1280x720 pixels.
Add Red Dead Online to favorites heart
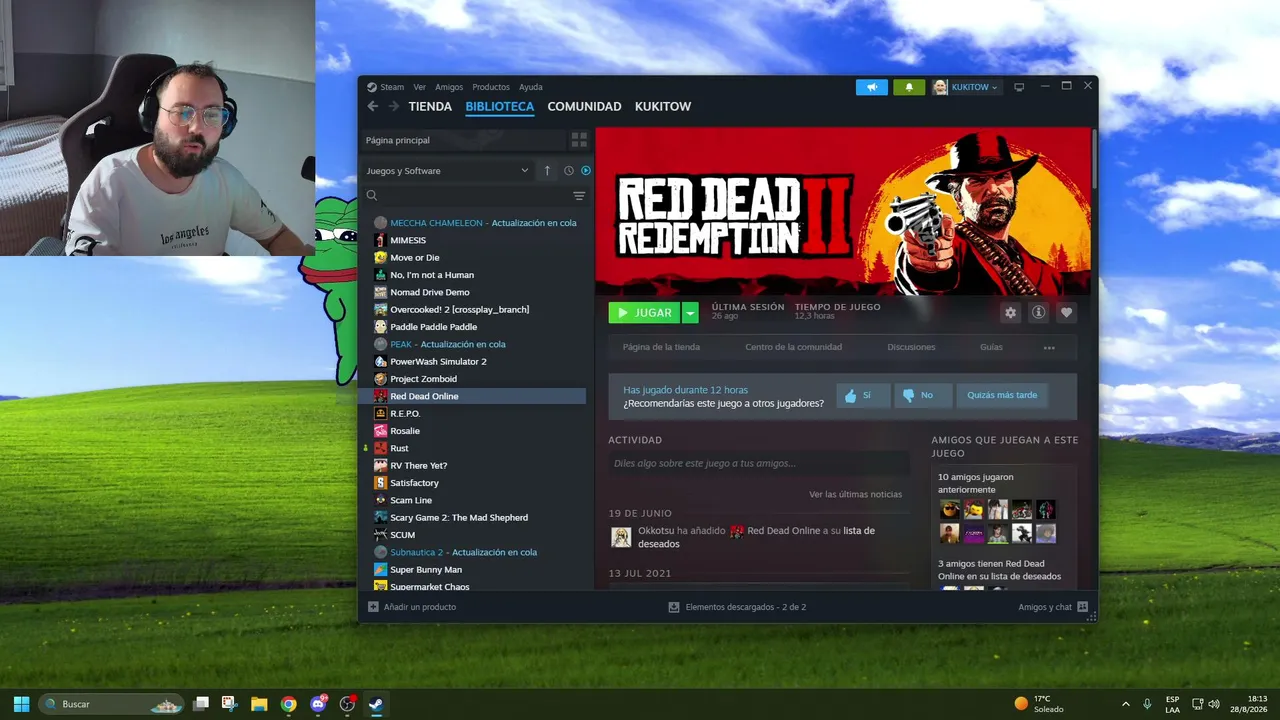[1066, 313]
